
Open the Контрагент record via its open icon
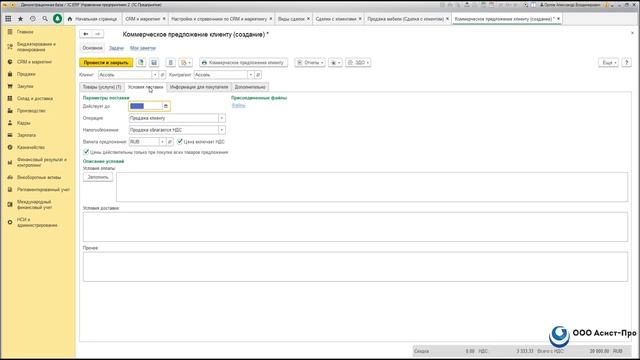(x=258, y=75)
